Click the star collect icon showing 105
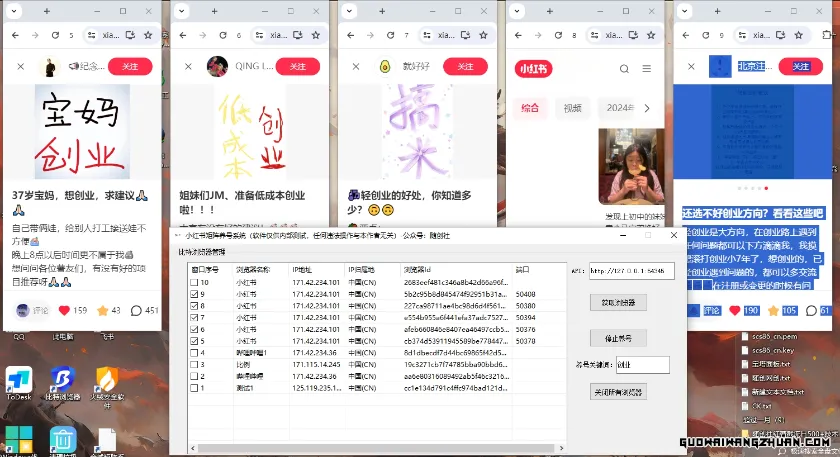The height and width of the screenshot is (457, 840). point(773,310)
